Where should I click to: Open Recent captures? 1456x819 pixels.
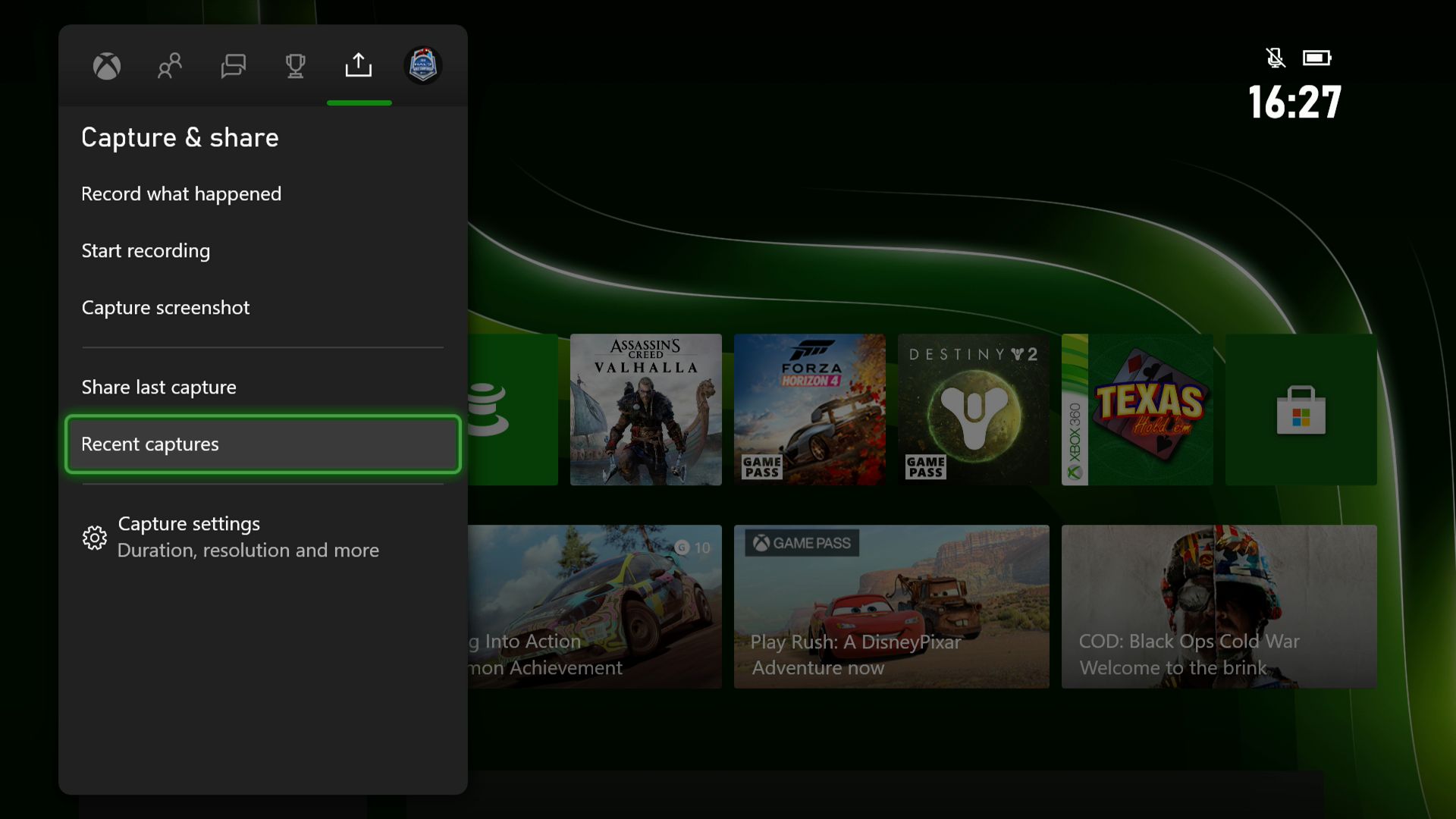(x=262, y=444)
